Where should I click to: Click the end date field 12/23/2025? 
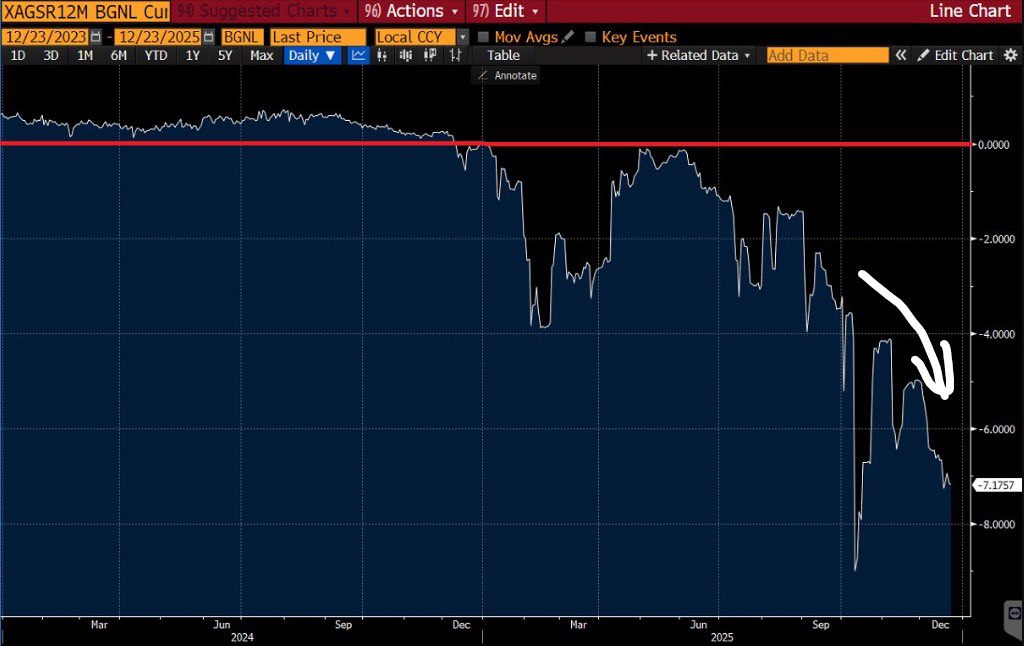(x=159, y=37)
